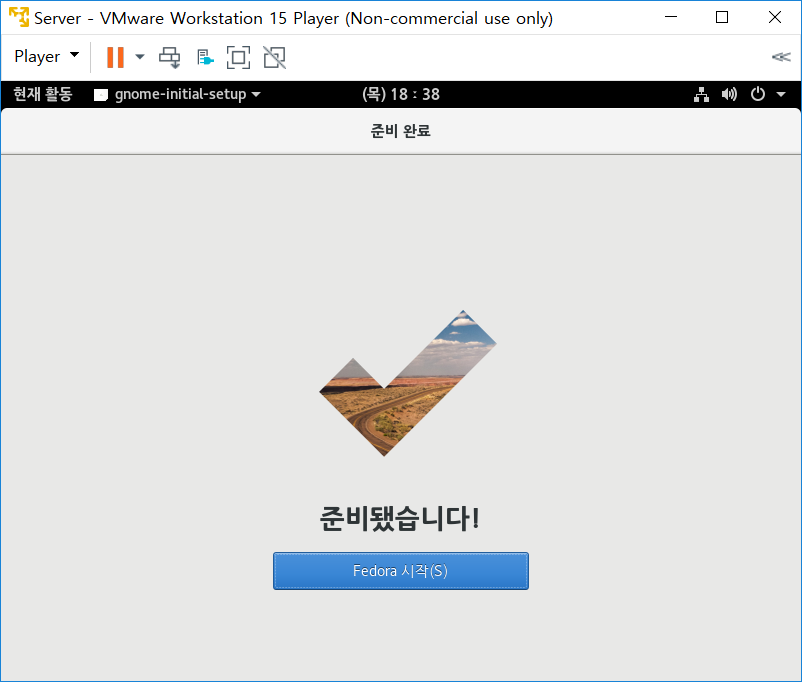Enter full screen mode
The height and width of the screenshot is (682, 802).
pos(238,57)
